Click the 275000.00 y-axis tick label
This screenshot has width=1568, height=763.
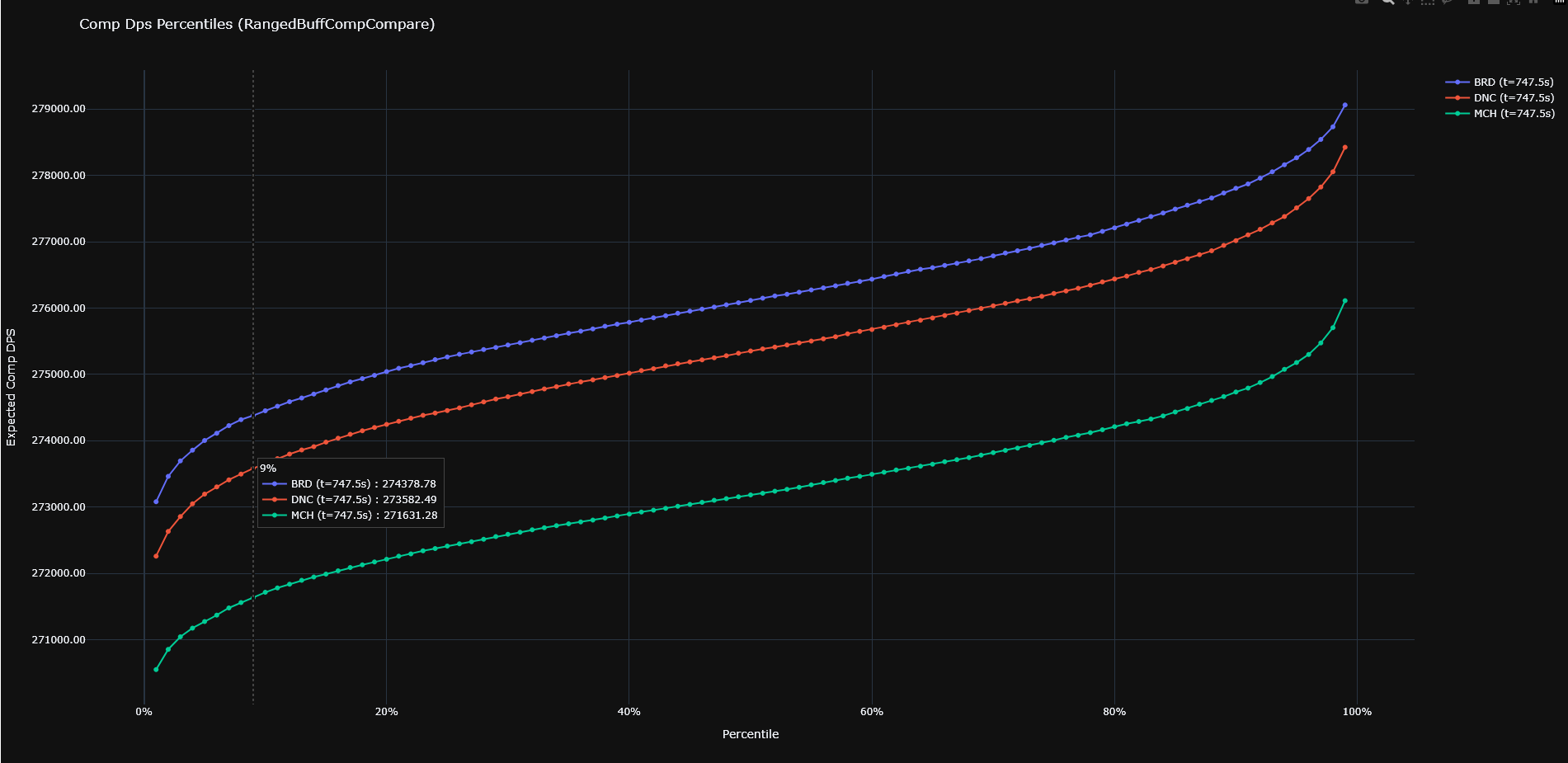pos(59,374)
